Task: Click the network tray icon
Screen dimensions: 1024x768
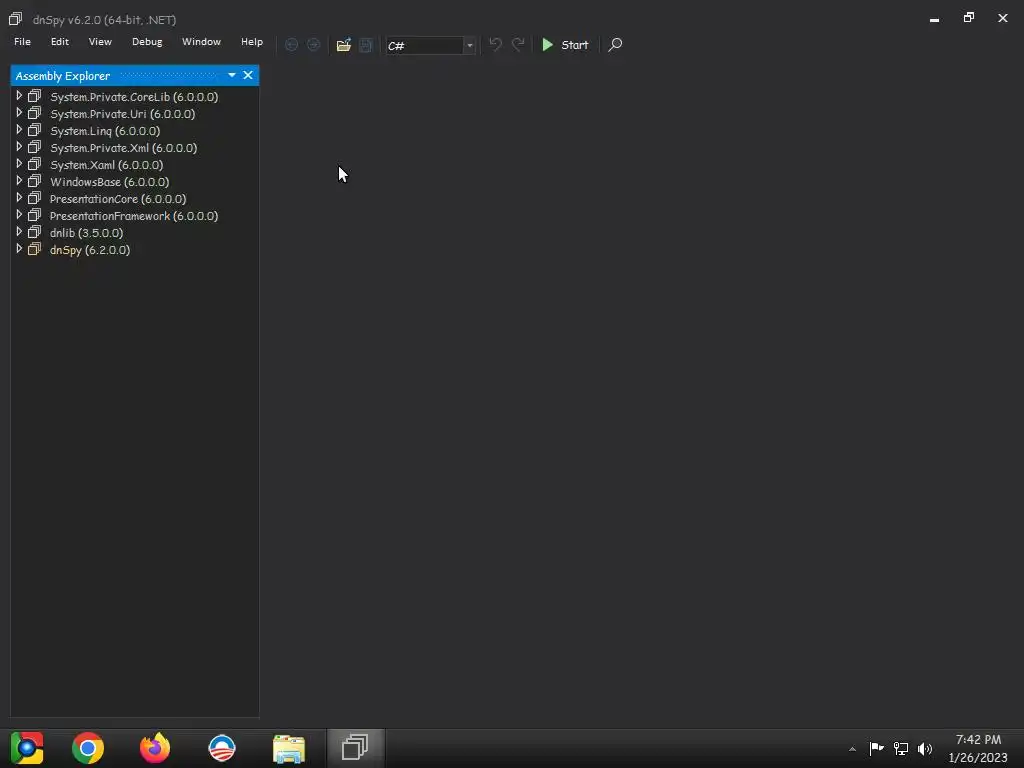Action: tap(901, 748)
